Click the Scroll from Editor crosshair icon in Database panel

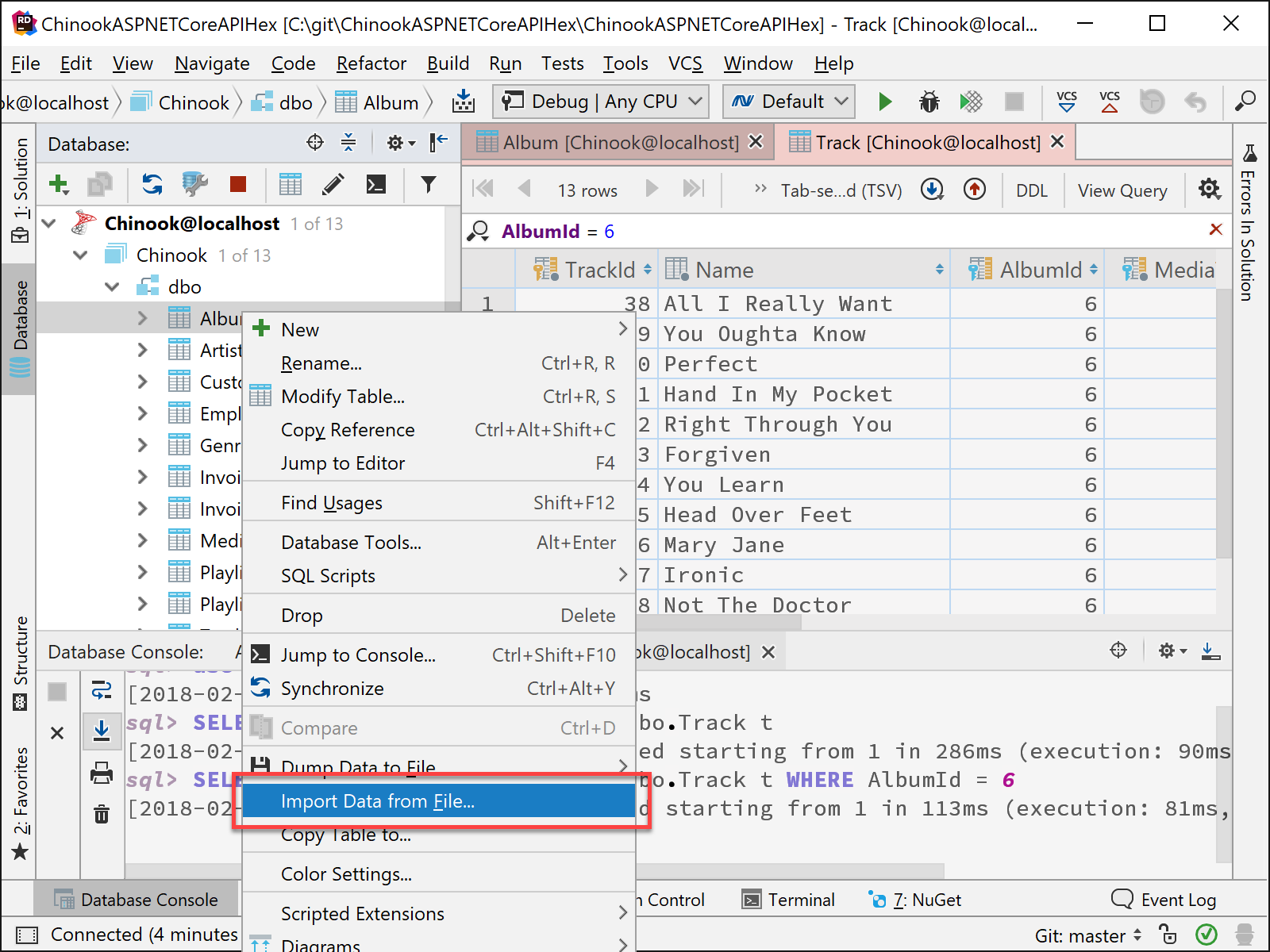(315, 143)
